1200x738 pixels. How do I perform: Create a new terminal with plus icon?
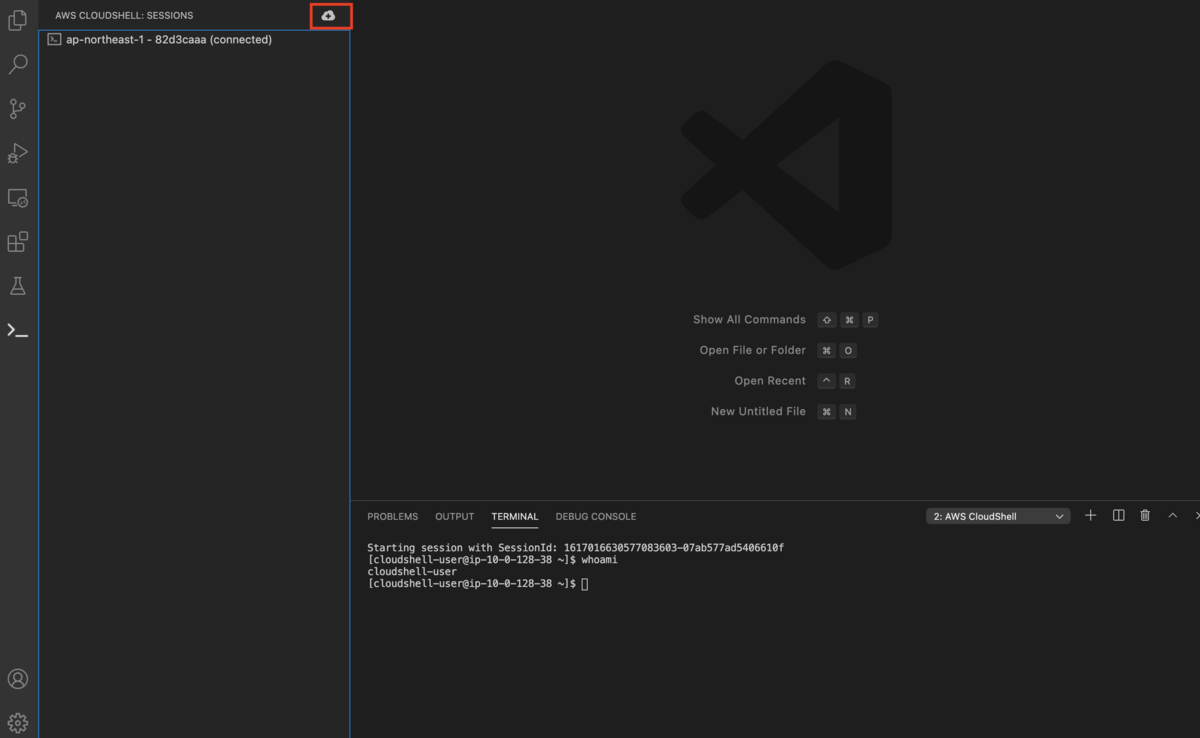click(1091, 516)
